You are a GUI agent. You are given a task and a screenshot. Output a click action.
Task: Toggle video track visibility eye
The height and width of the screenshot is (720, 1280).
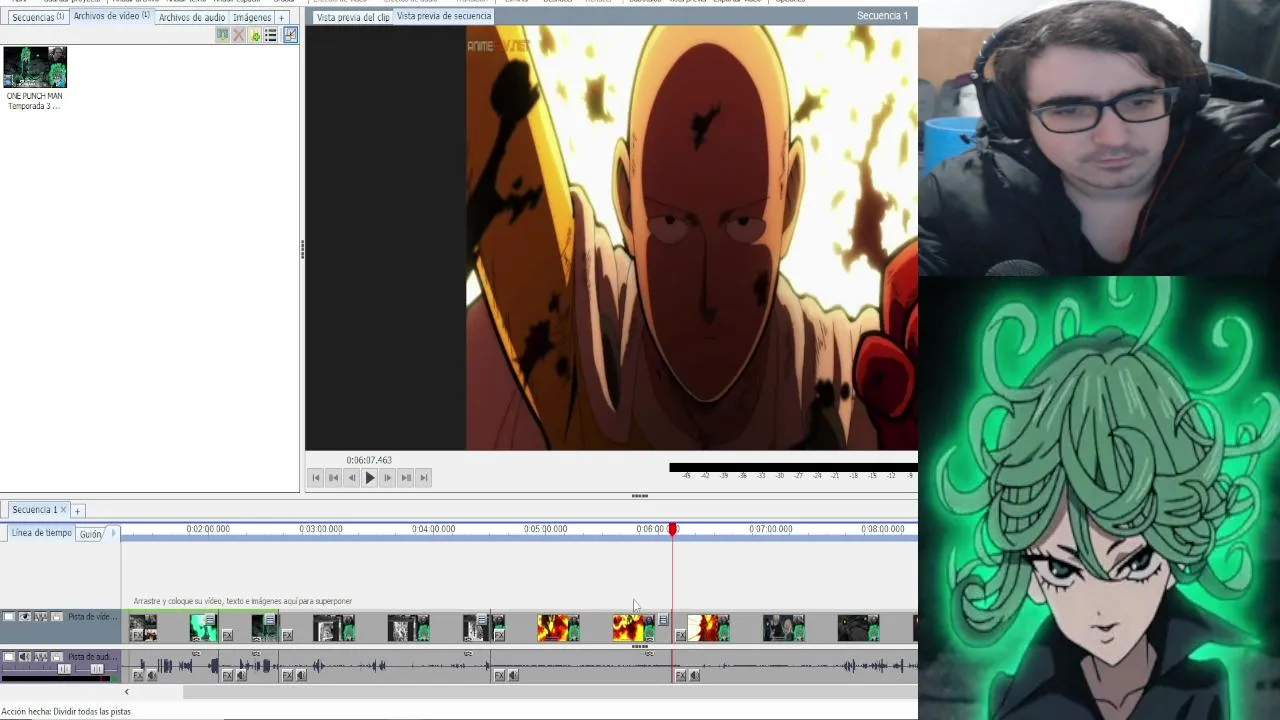tap(24, 616)
